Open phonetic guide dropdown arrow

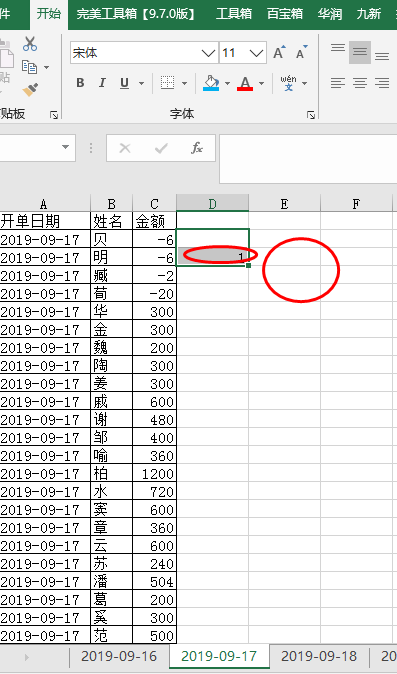(x=305, y=83)
